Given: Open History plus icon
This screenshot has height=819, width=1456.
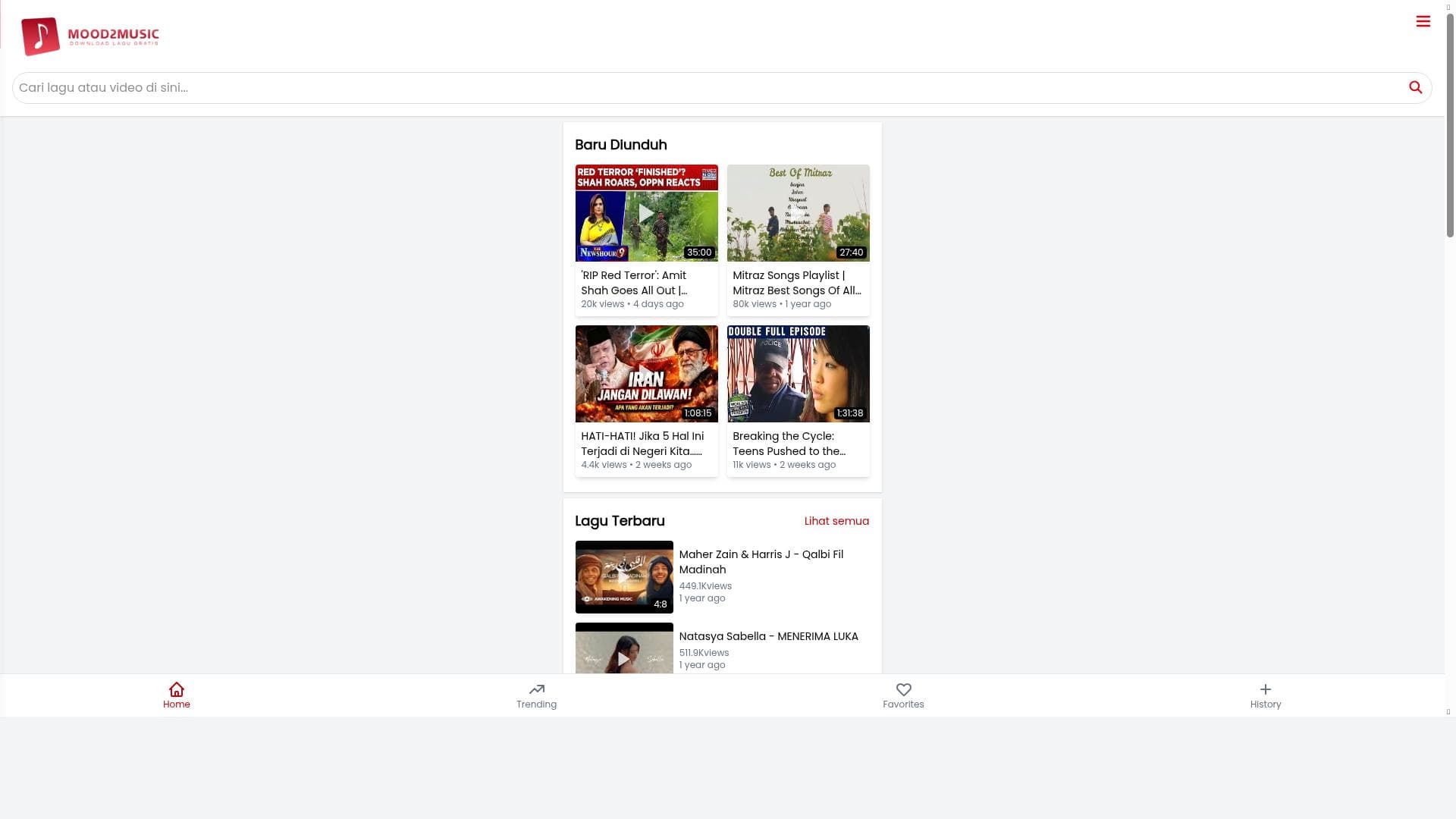Looking at the screenshot, I should (x=1265, y=689).
